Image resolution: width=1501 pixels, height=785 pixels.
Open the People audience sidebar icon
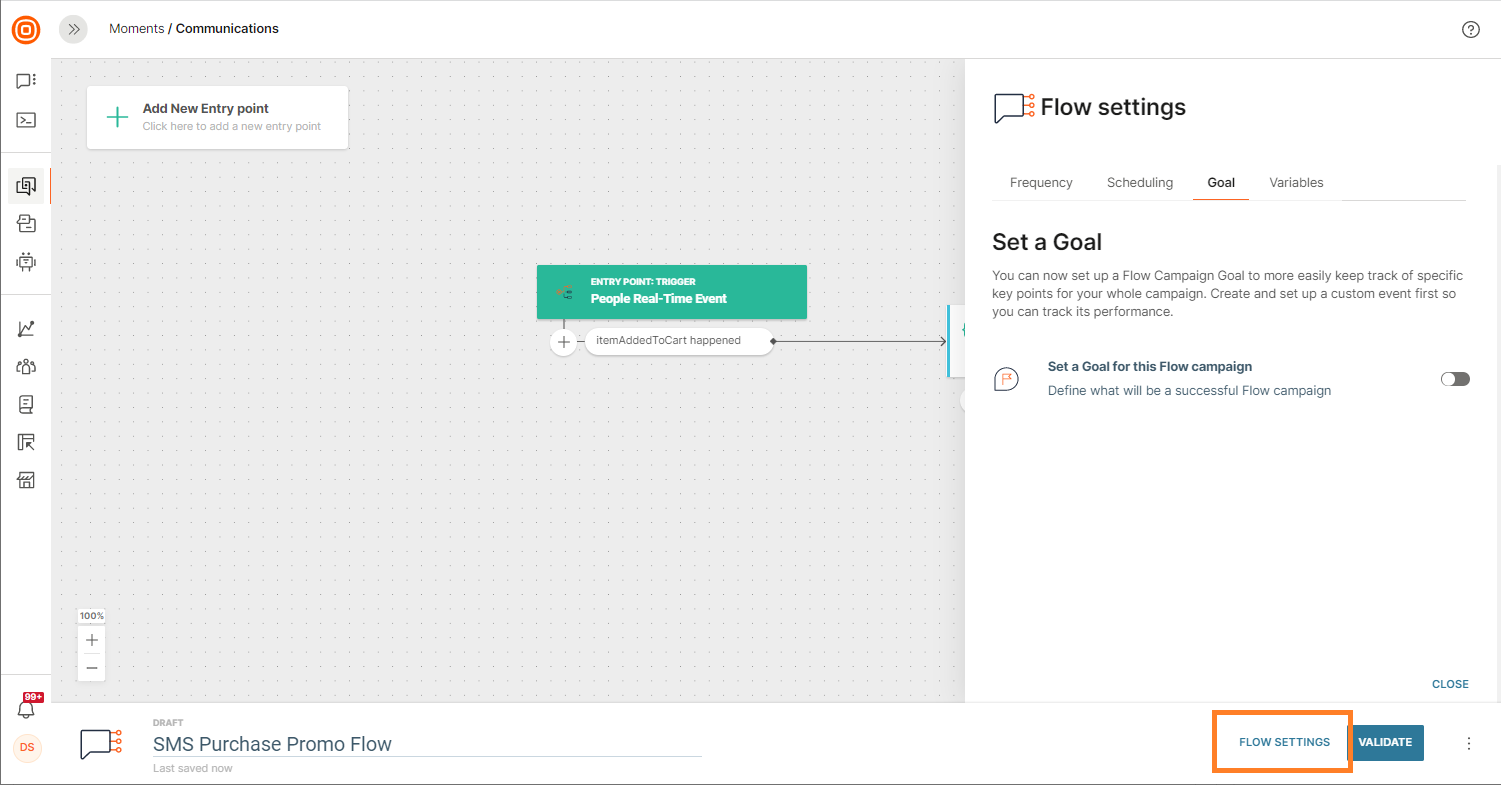pos(26,367)
